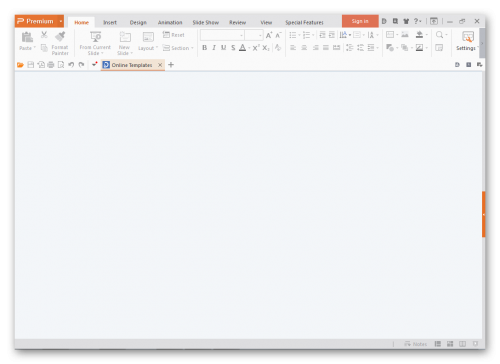Screen dimensions: 500x364
Task: Click the font color A swatch
Action: pos(243,48)
